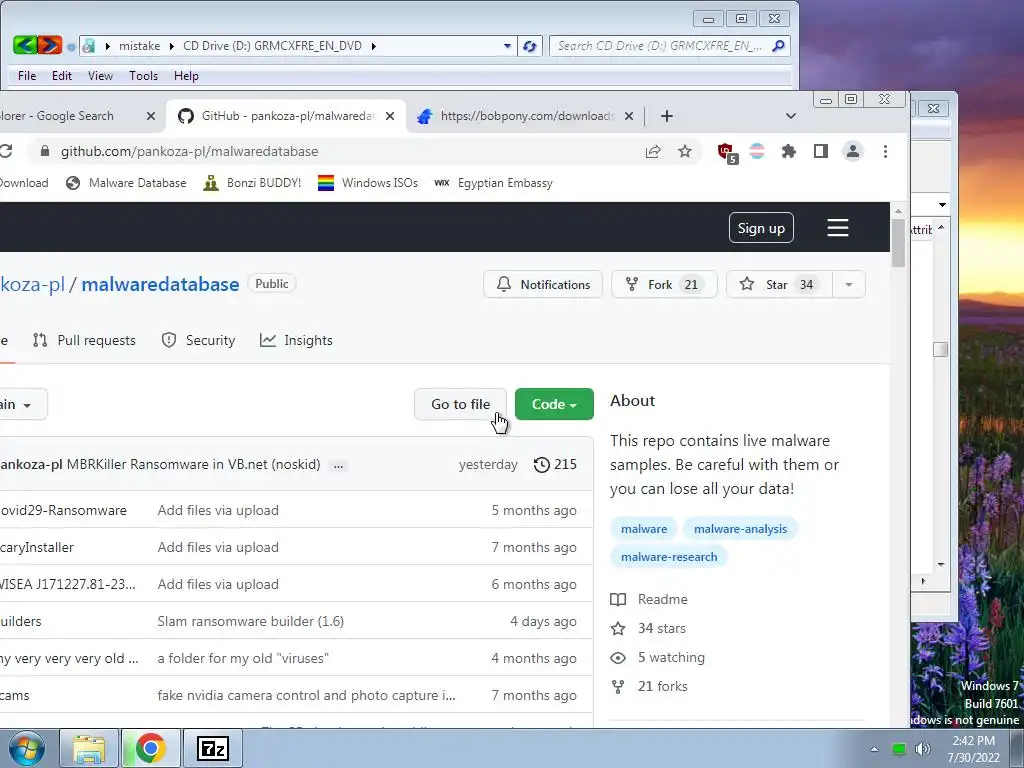Screen dimensions: 1024x768
Task: Open 7-Zip from the taskbar
Action: [x=213, y=748]
